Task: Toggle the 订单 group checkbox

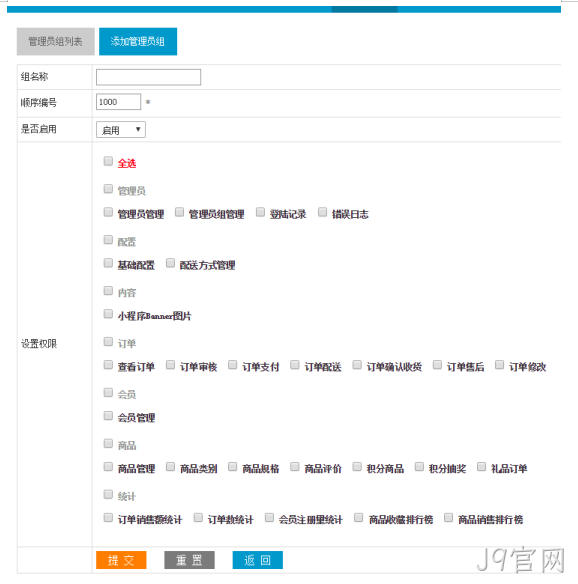Action: coord(108,342)
